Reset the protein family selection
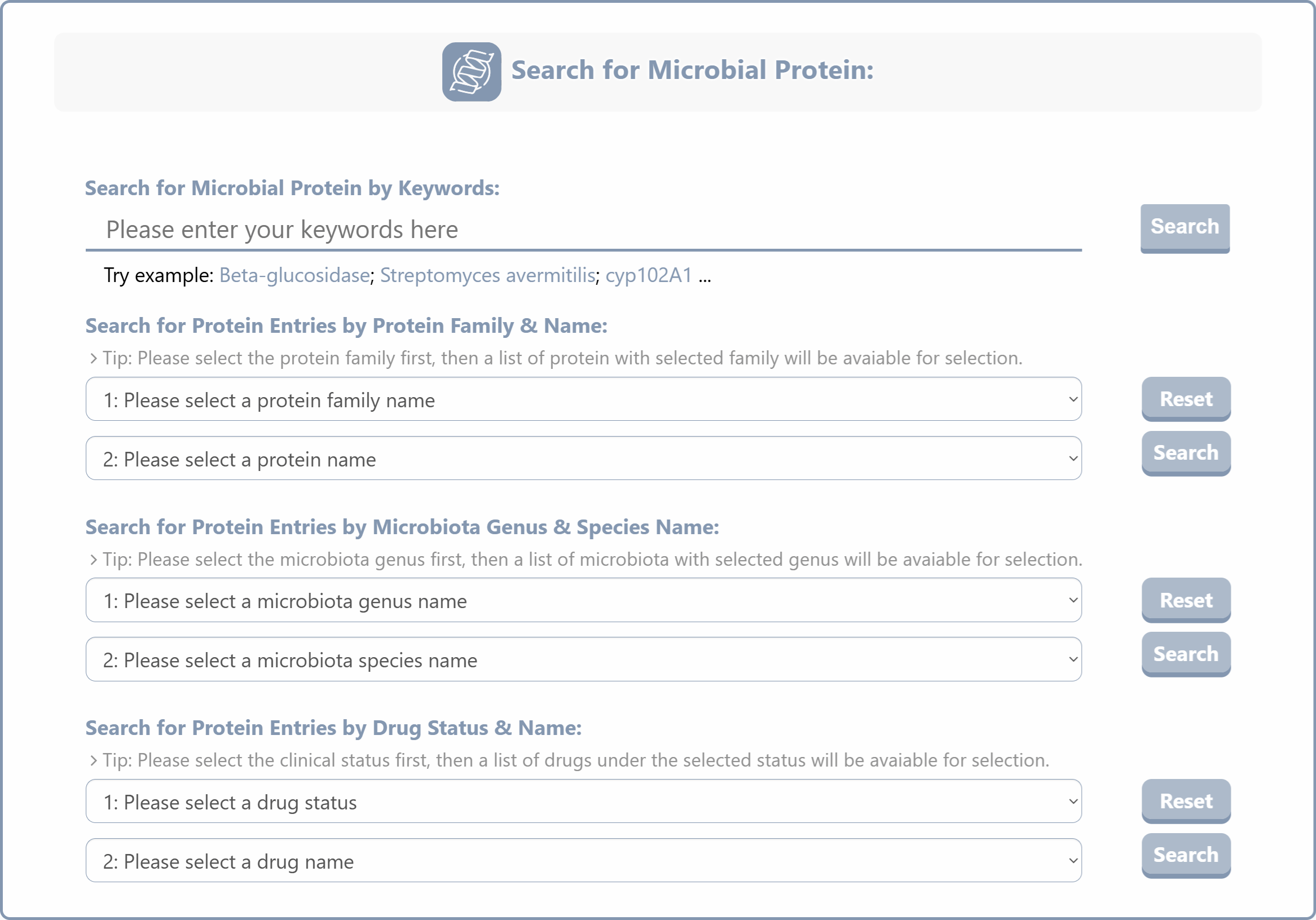 pyautogui.click(x=1186, y=399)
